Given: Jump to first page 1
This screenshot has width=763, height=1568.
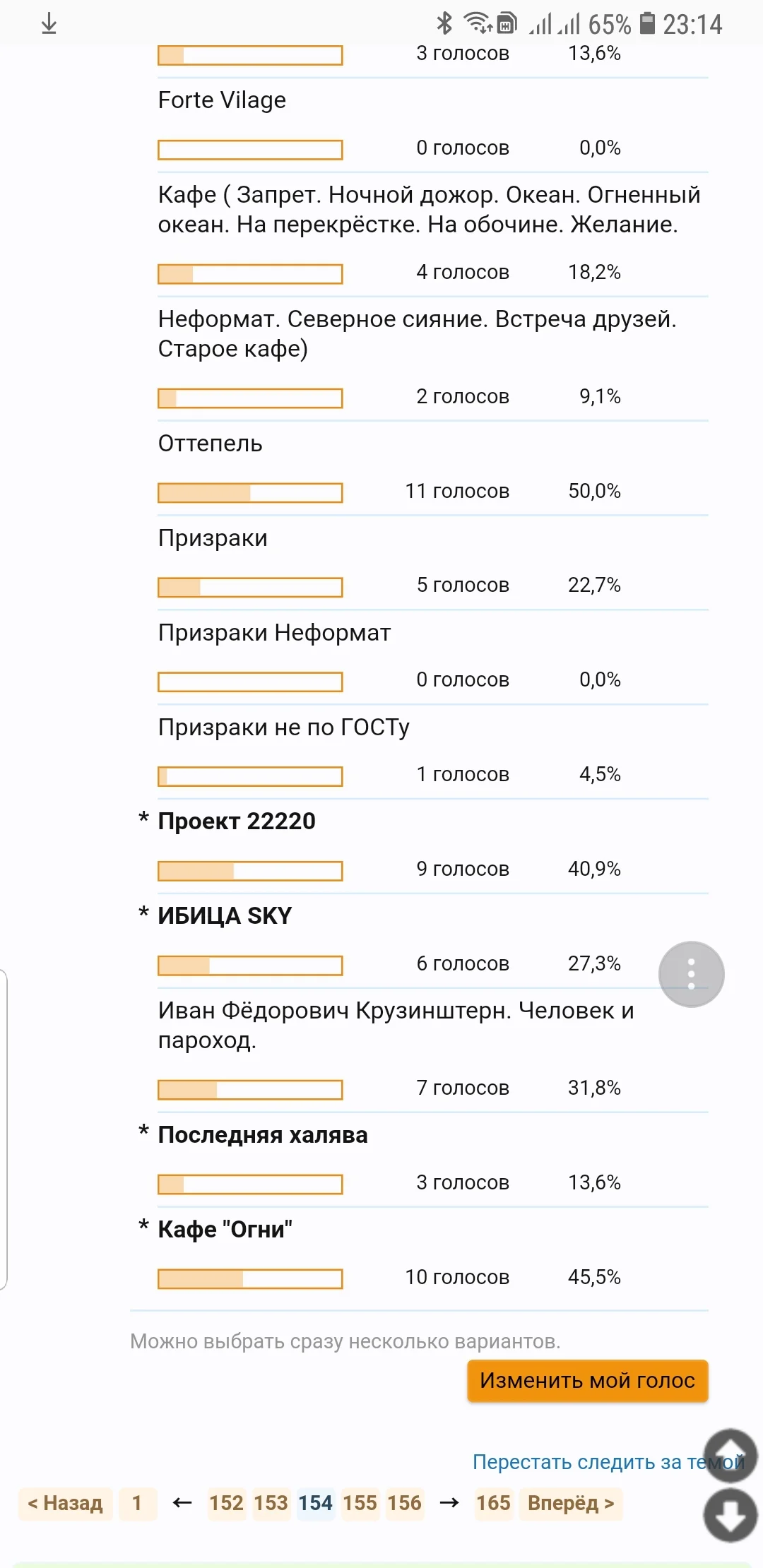Looking at the screenshot, I should point(137,1503).
